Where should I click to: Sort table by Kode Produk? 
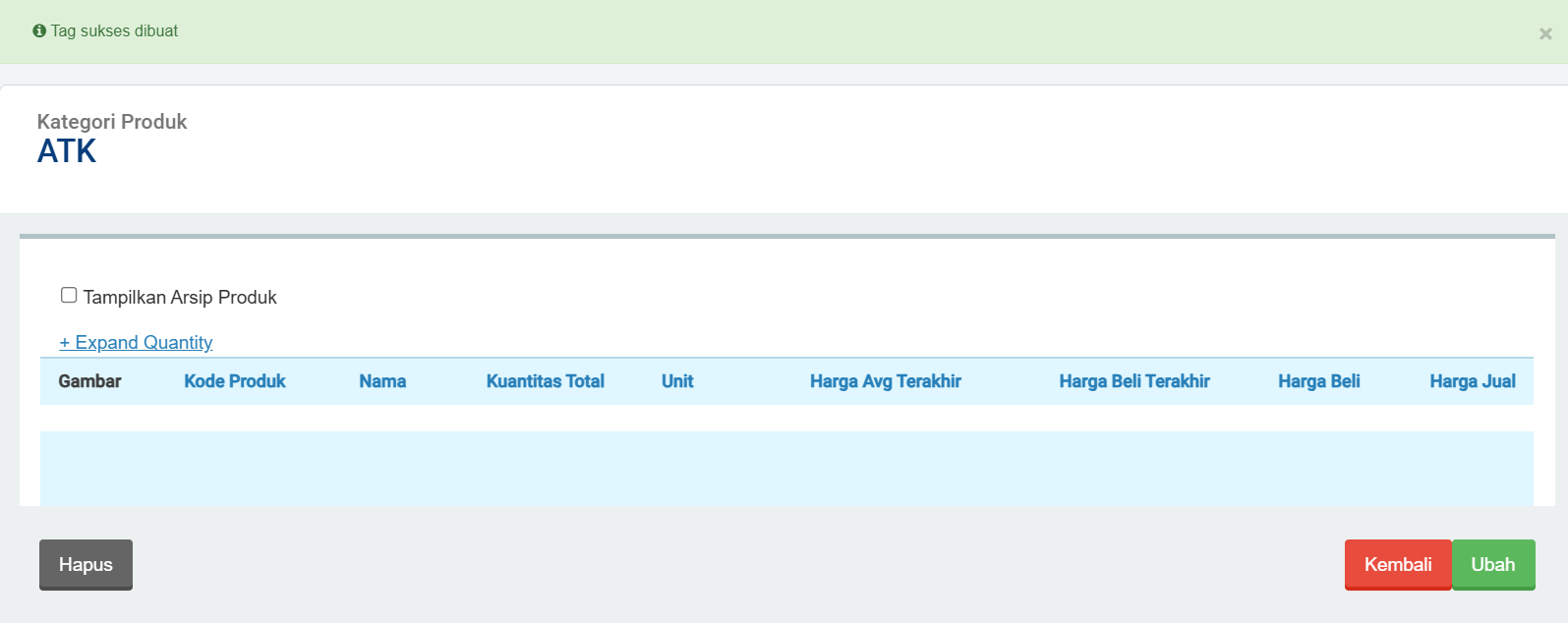pyautogui.click(x=235, y=381)
